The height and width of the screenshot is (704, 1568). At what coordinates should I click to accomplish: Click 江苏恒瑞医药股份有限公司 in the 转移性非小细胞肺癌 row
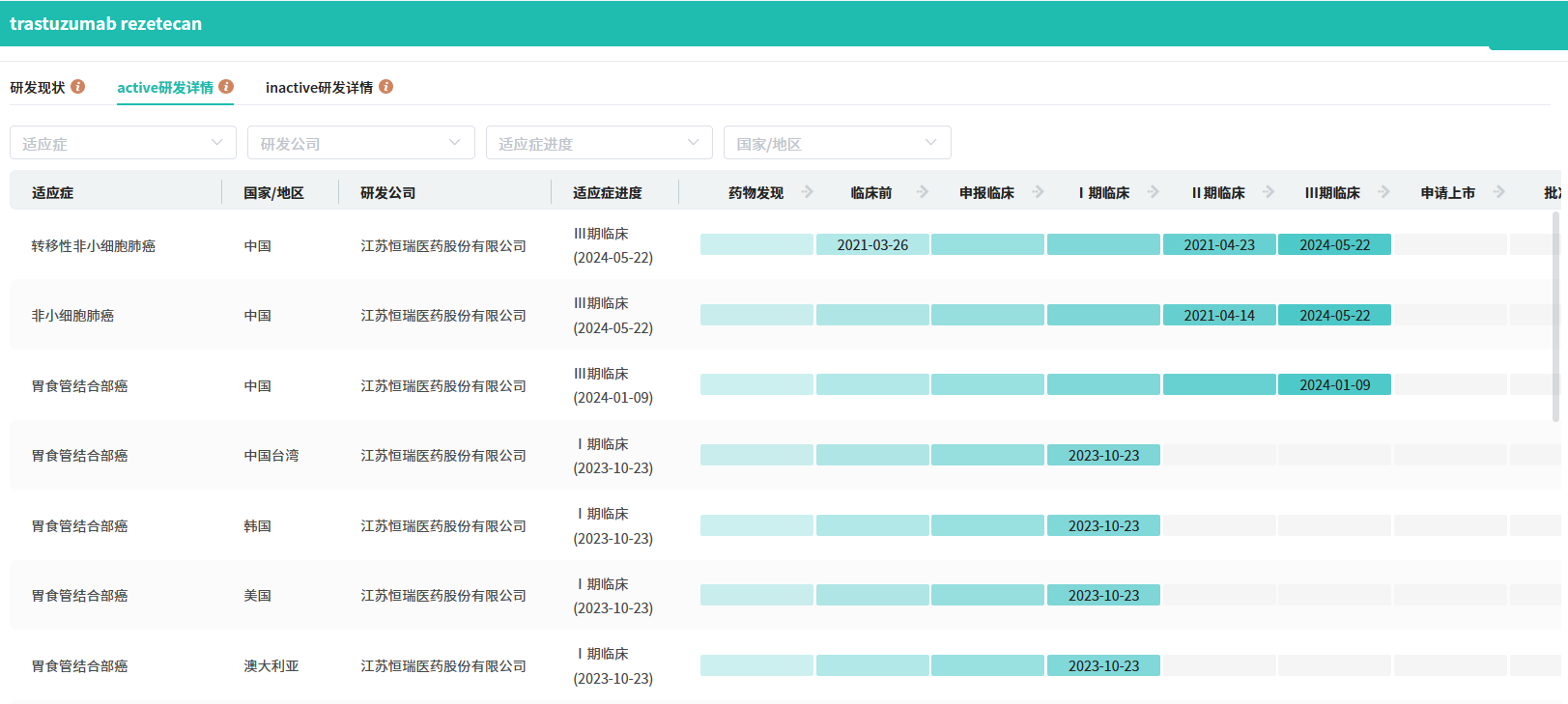coord(443,246)
